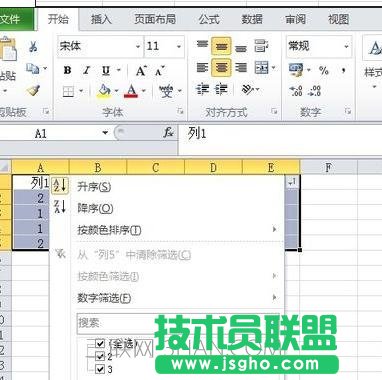Image resolution: width=382 pixels, height=380 pixels.
Task: Switch to the 页面布局 tab
Action: (155, 19)
